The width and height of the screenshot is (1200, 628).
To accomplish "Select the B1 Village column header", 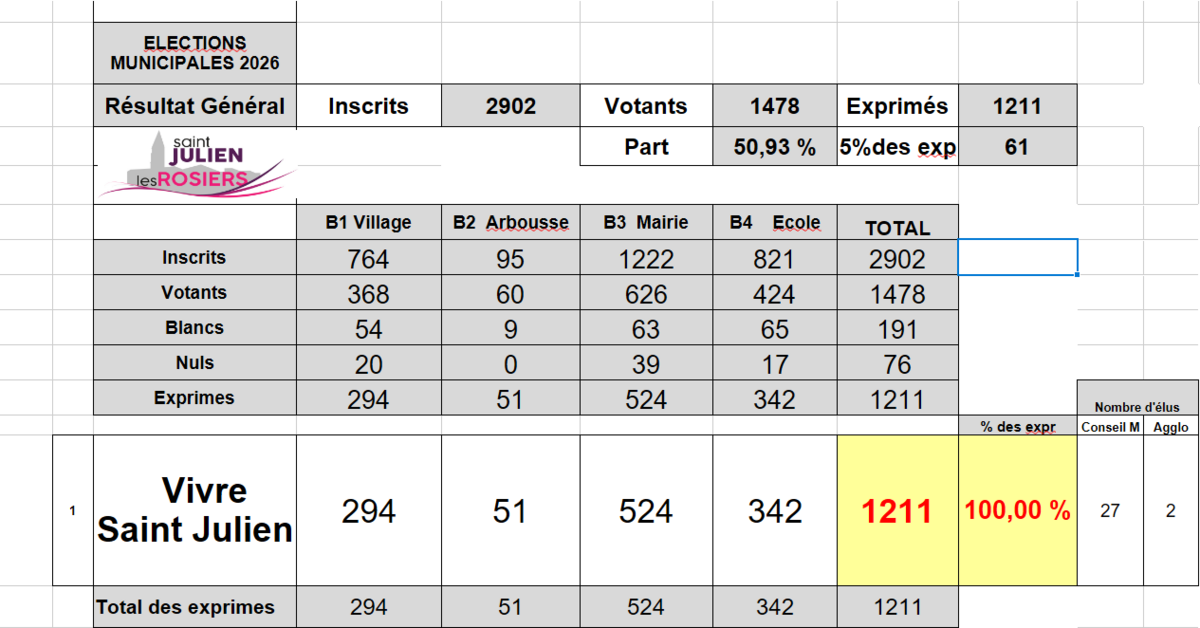I will [368, 222].
